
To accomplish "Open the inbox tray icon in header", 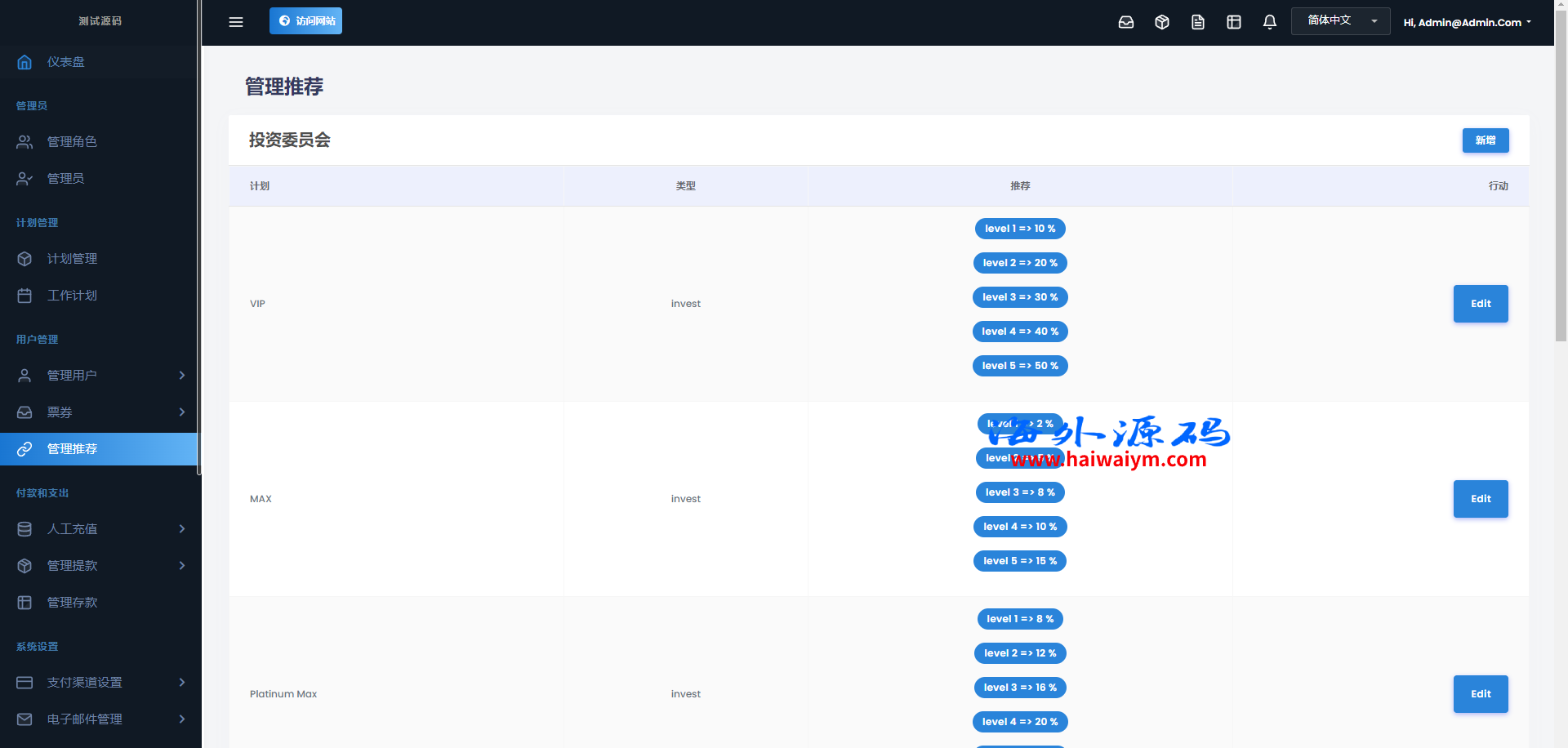I will [x=1126, y=22].
